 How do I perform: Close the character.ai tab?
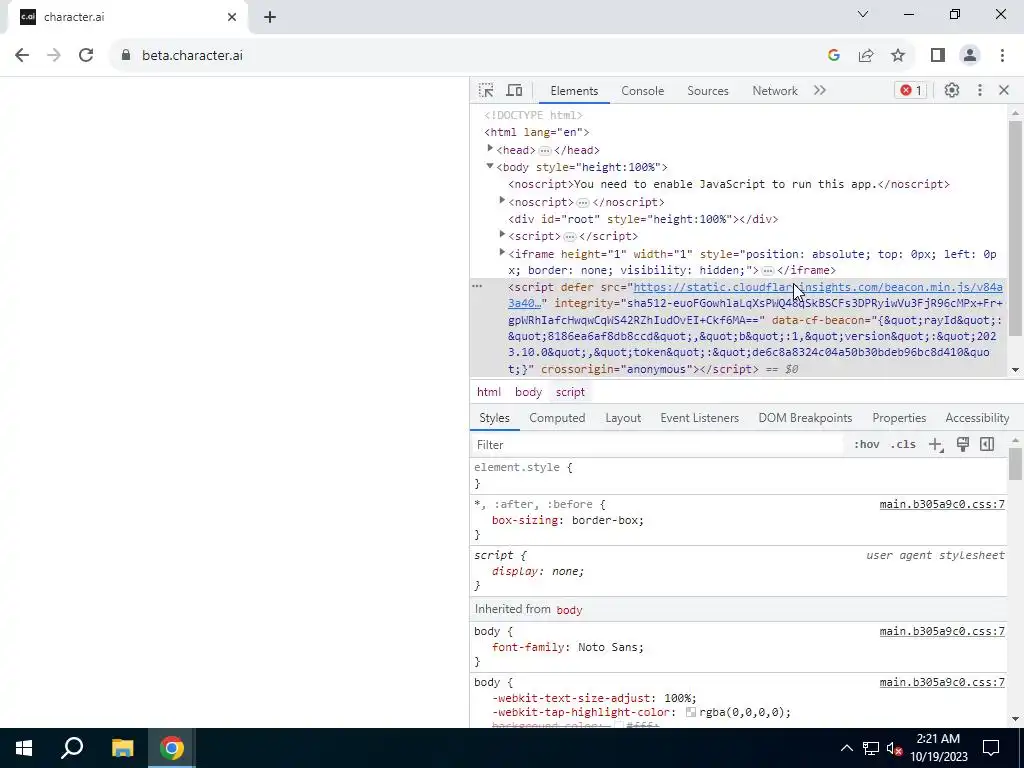pos(232,17)
